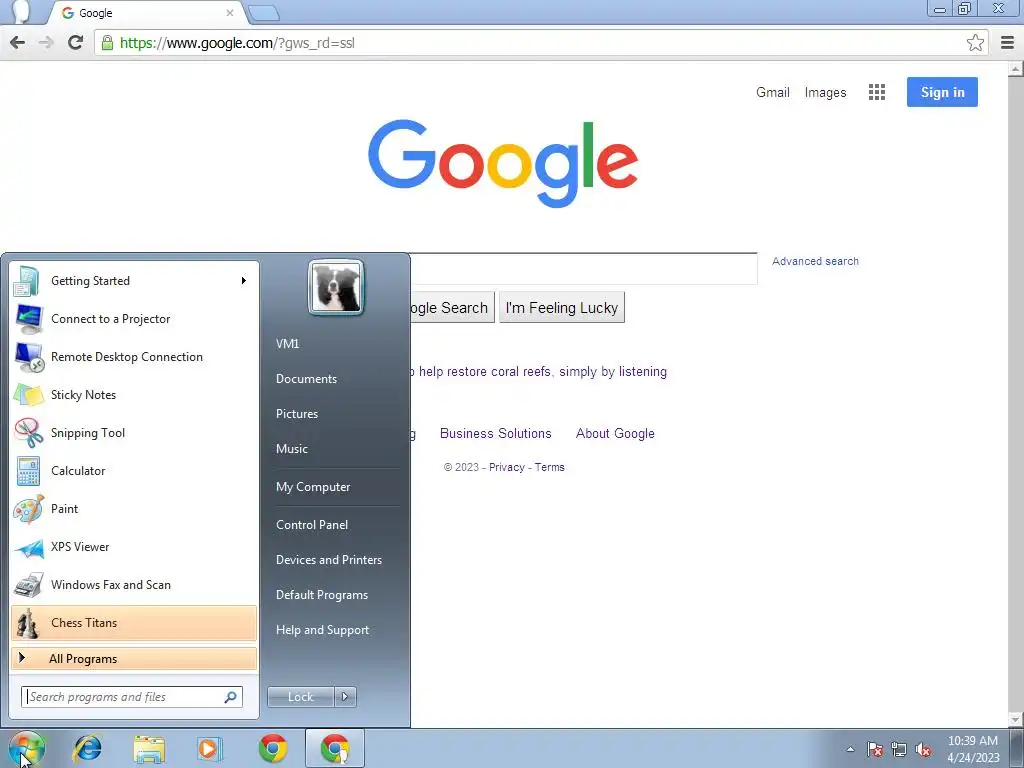1024x768 pixels.
Task: Open the Sticky Notes icon
Action: [x=29, y=395]
